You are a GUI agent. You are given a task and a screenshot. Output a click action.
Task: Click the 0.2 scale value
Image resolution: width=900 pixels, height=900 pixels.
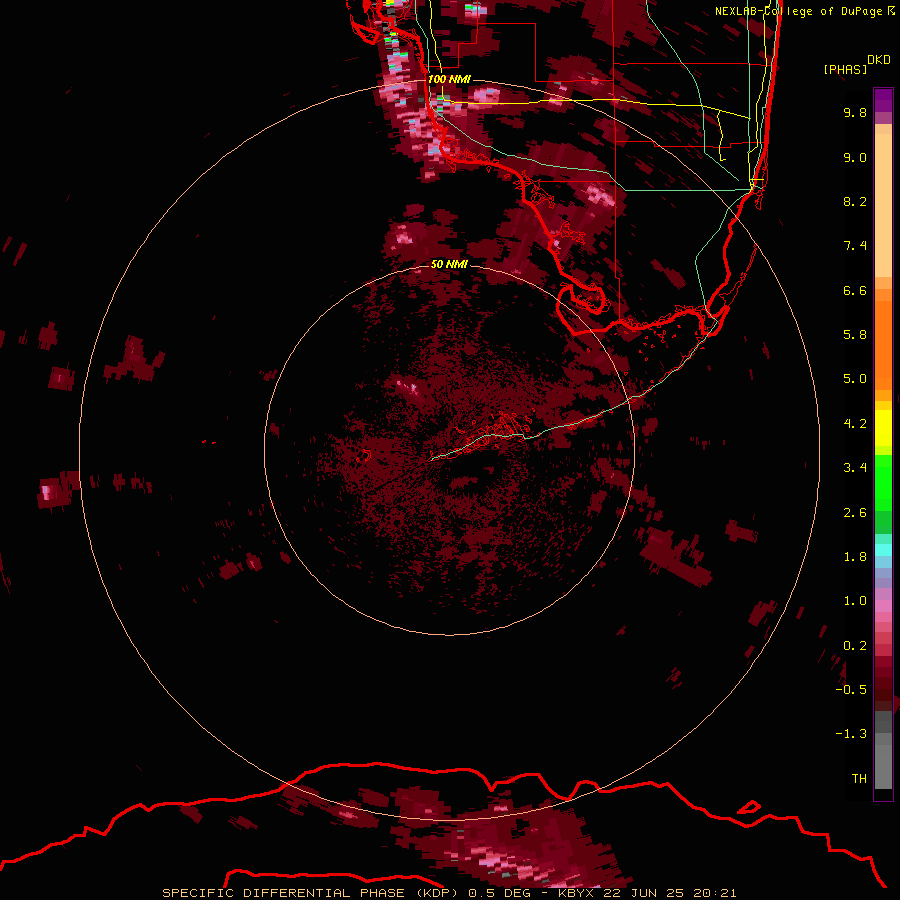click(855, 646)
